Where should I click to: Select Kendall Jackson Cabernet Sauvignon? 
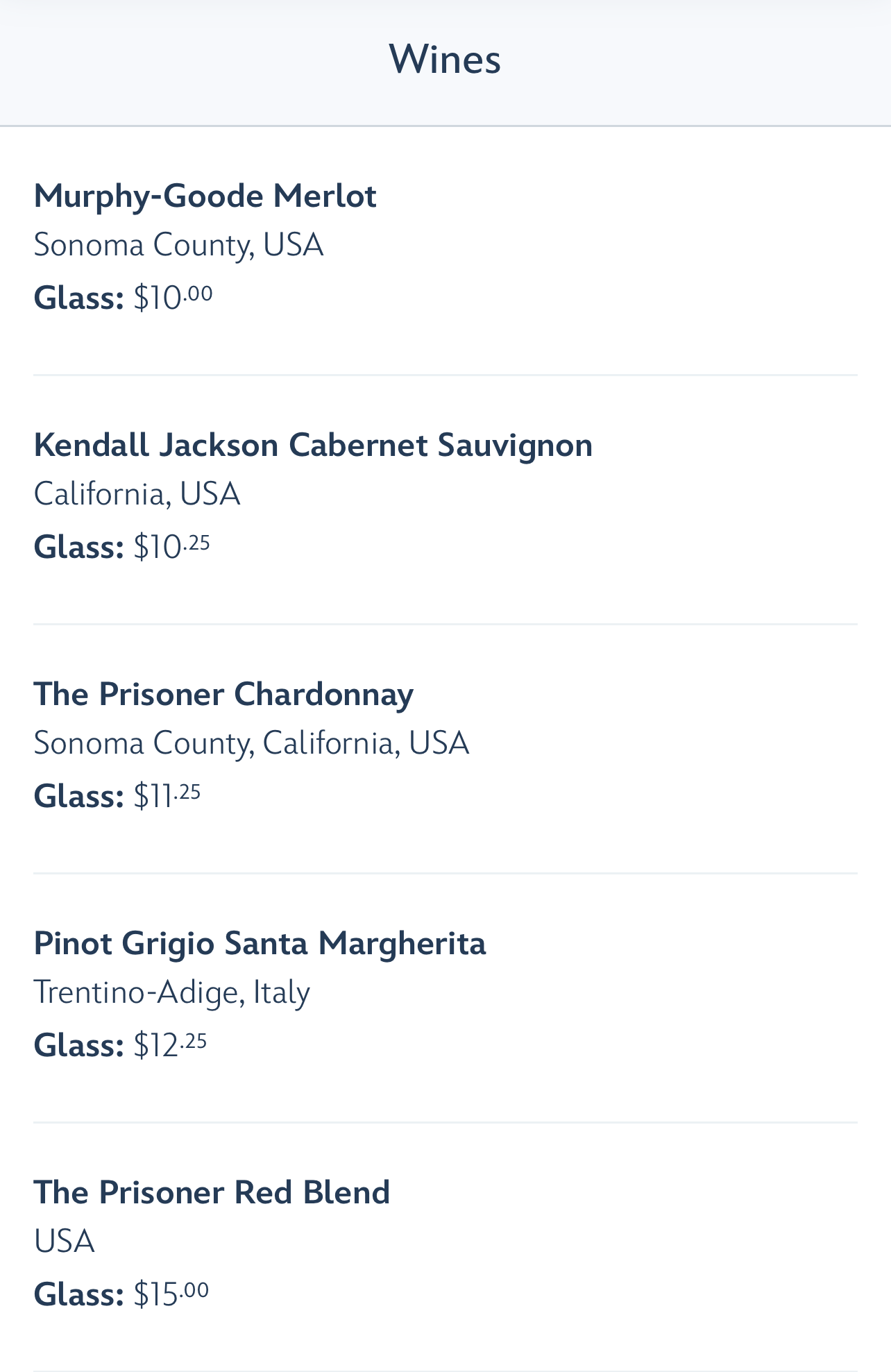tap(313, 446)
